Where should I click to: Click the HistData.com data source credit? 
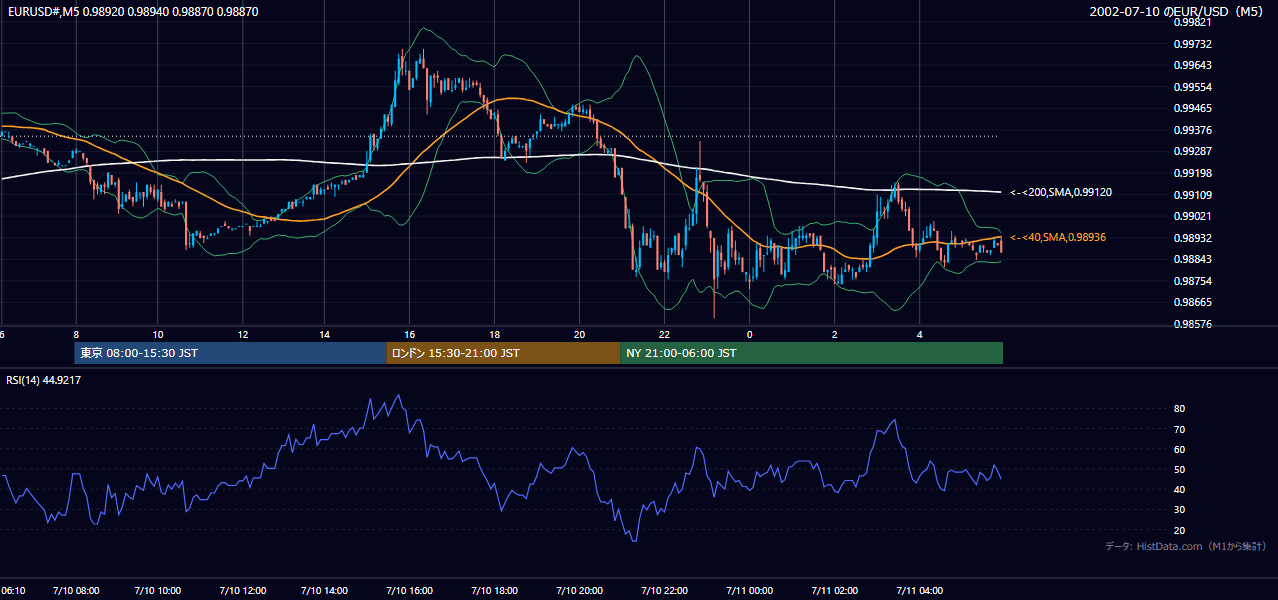tap(1185, 546)
